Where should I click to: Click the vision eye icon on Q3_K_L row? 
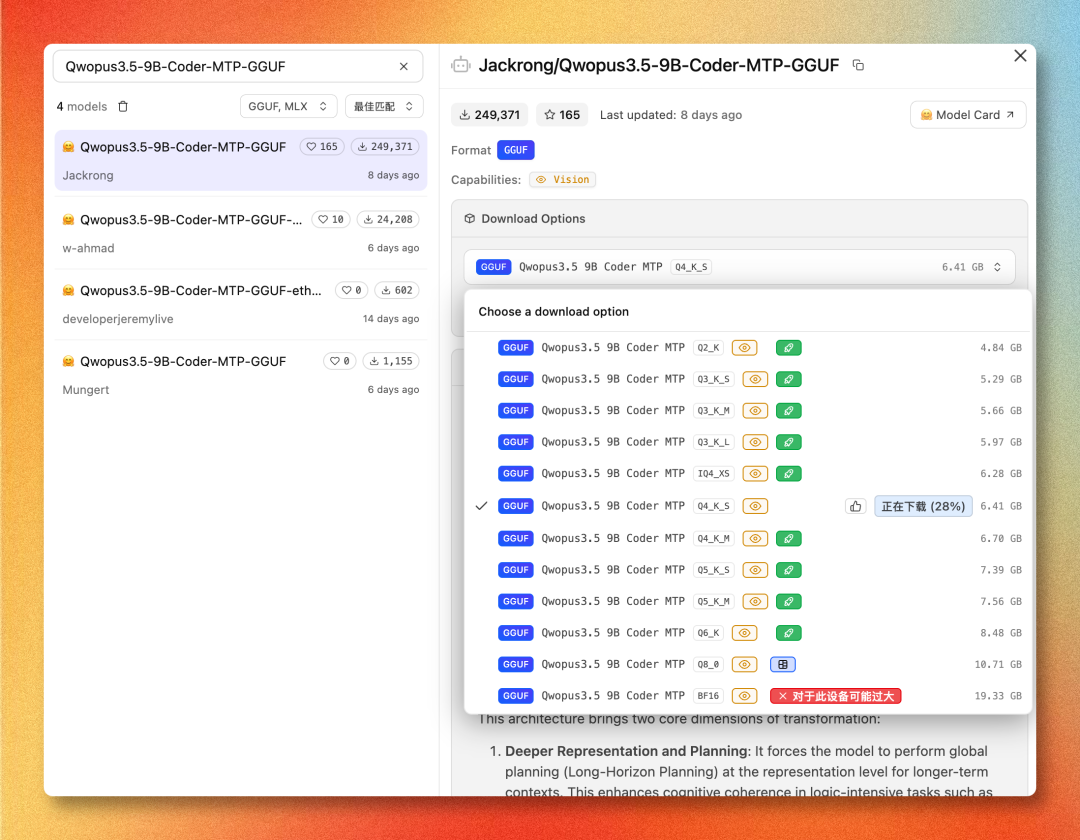[x=756, y=442]
